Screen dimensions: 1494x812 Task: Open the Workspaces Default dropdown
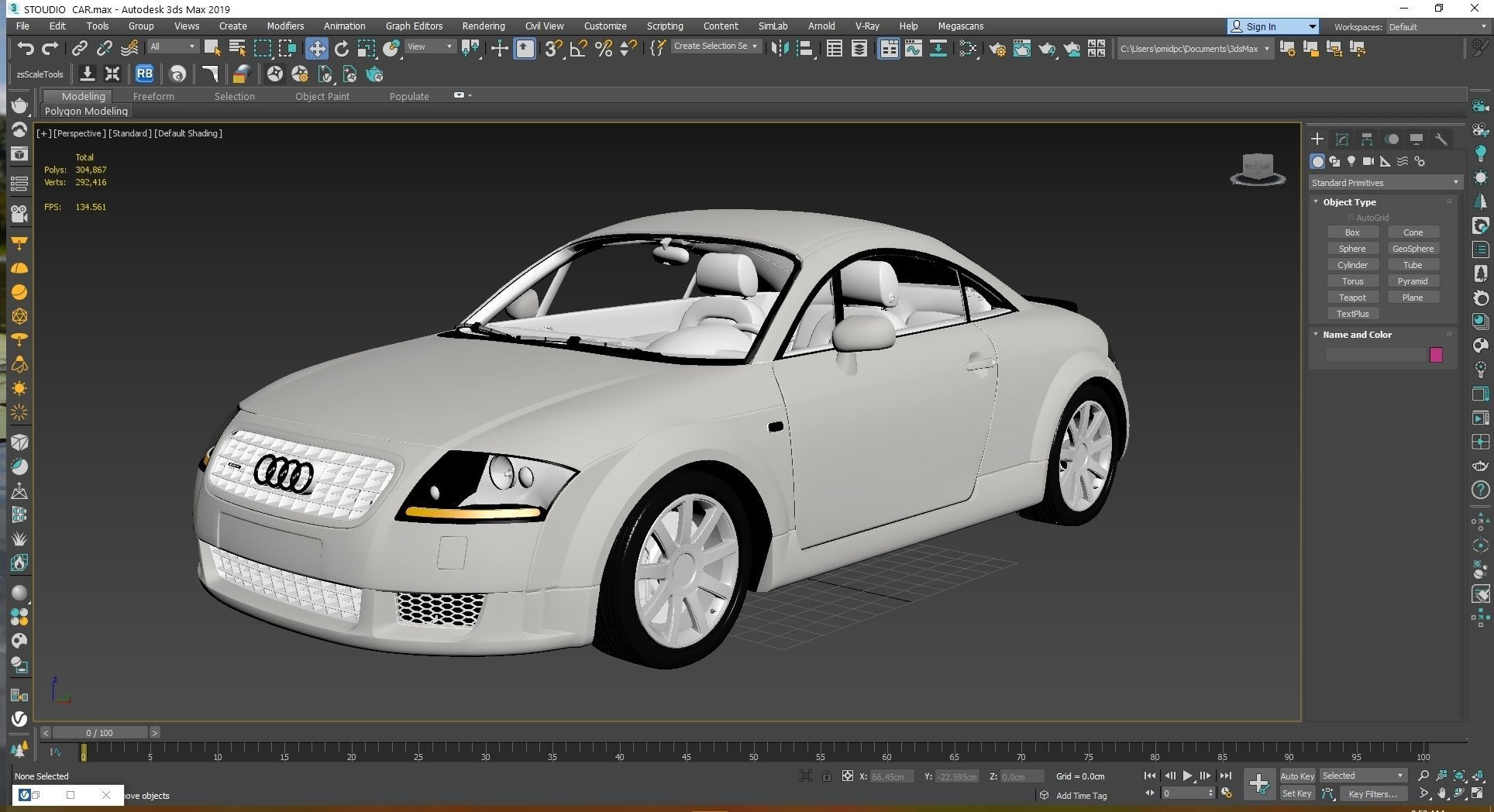[x=1437, y=26]
